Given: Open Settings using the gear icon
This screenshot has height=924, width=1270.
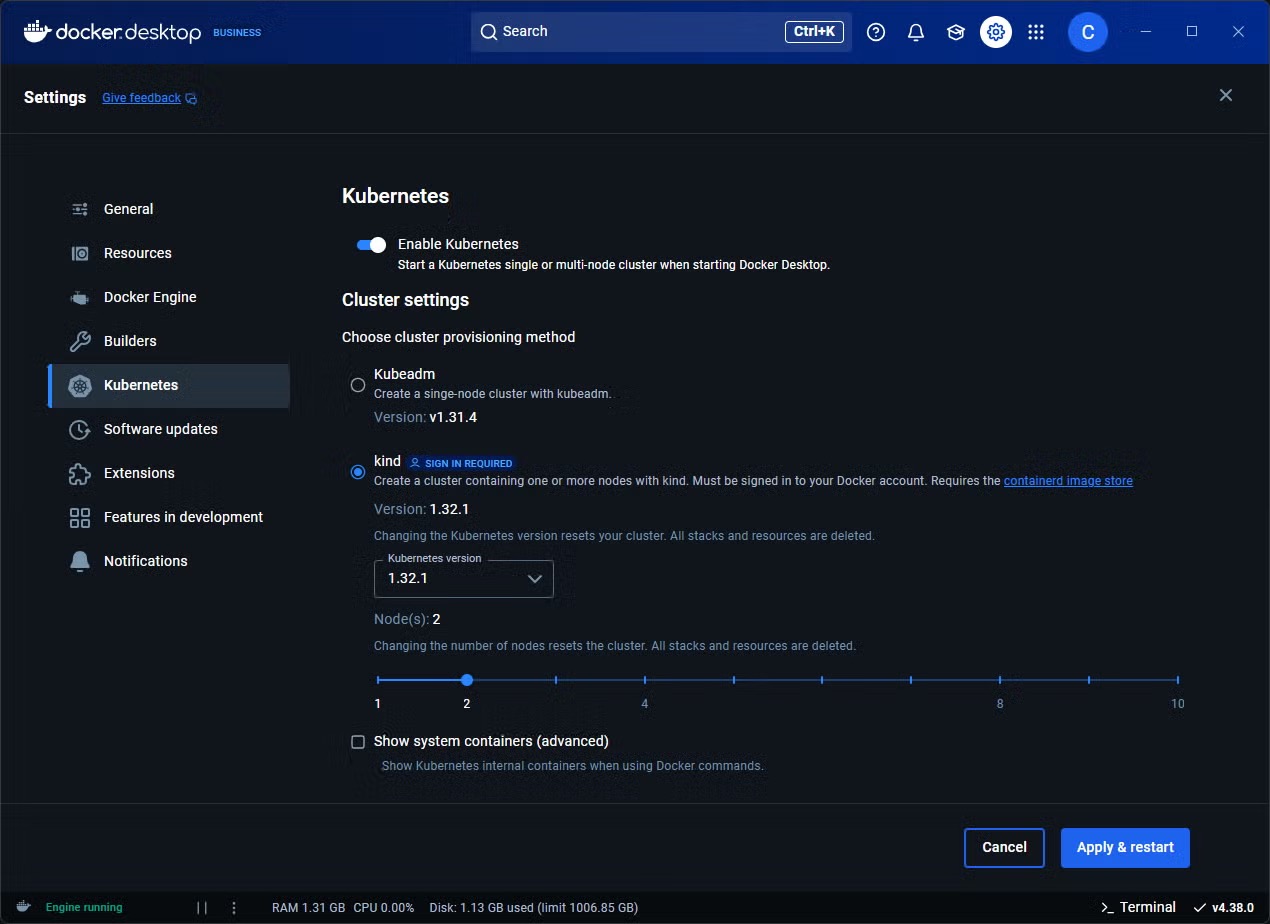Looking at the screenshot, I should [996, 32].
